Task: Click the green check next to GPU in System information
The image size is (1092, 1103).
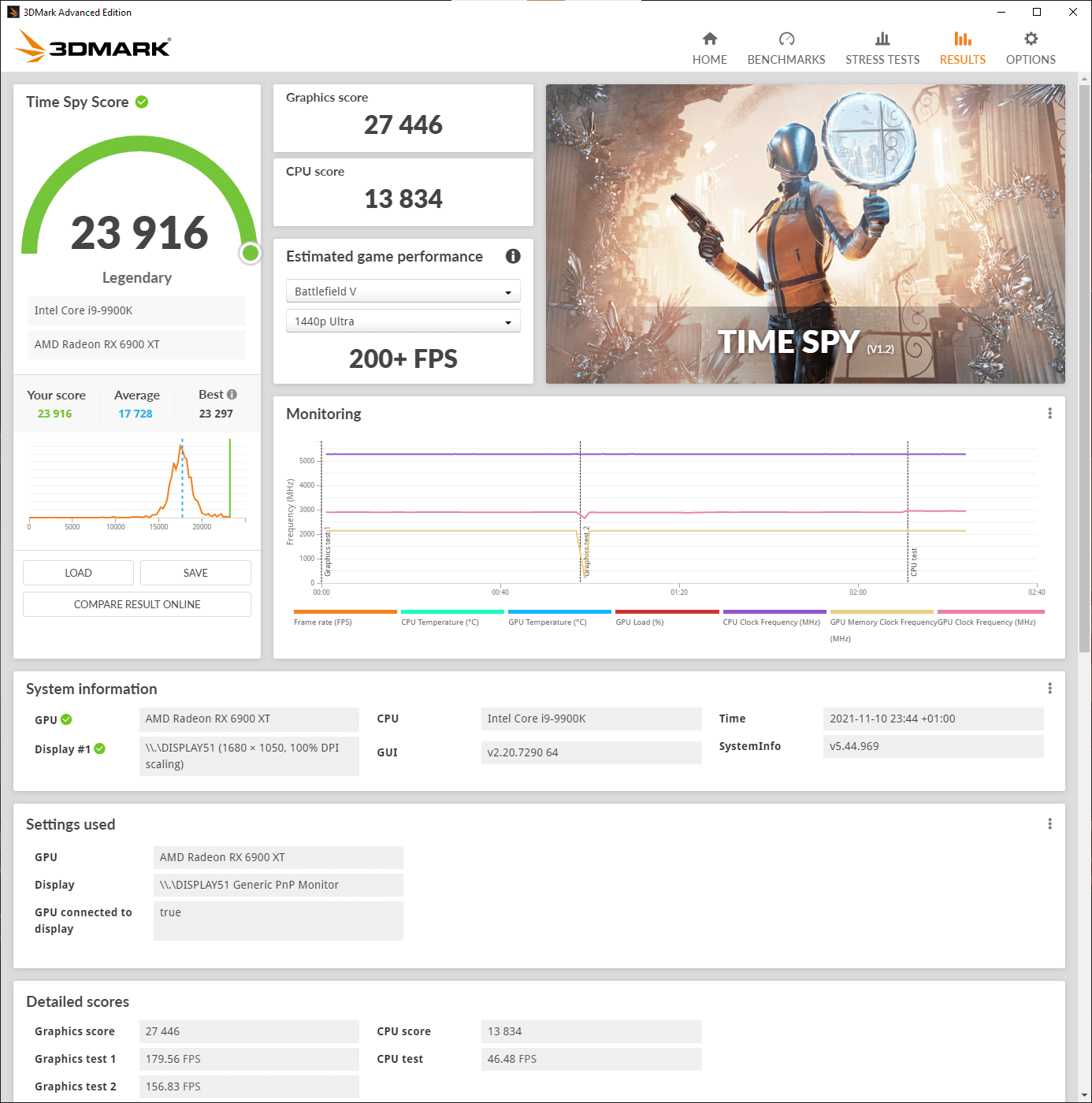Action: 66,719
